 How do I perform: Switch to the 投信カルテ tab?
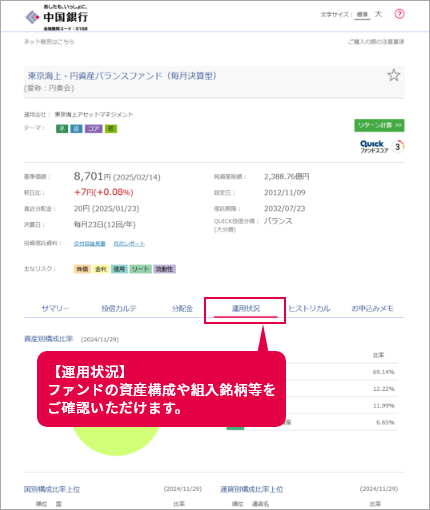pos(119,308)
